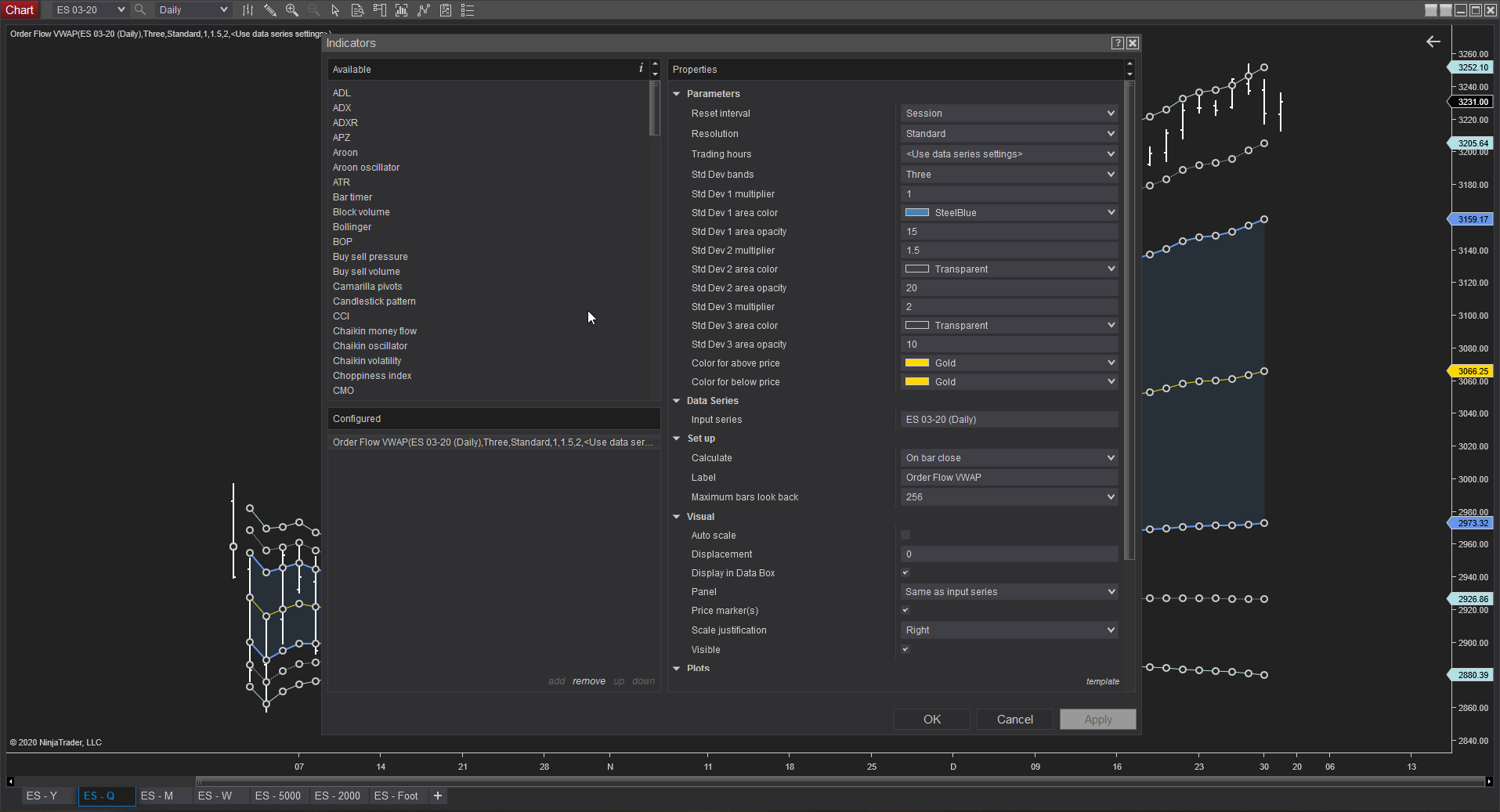This screenshot has height=812, width=1500.
Task: Collapse the Set up section
Action: click(x=677, y=438)
